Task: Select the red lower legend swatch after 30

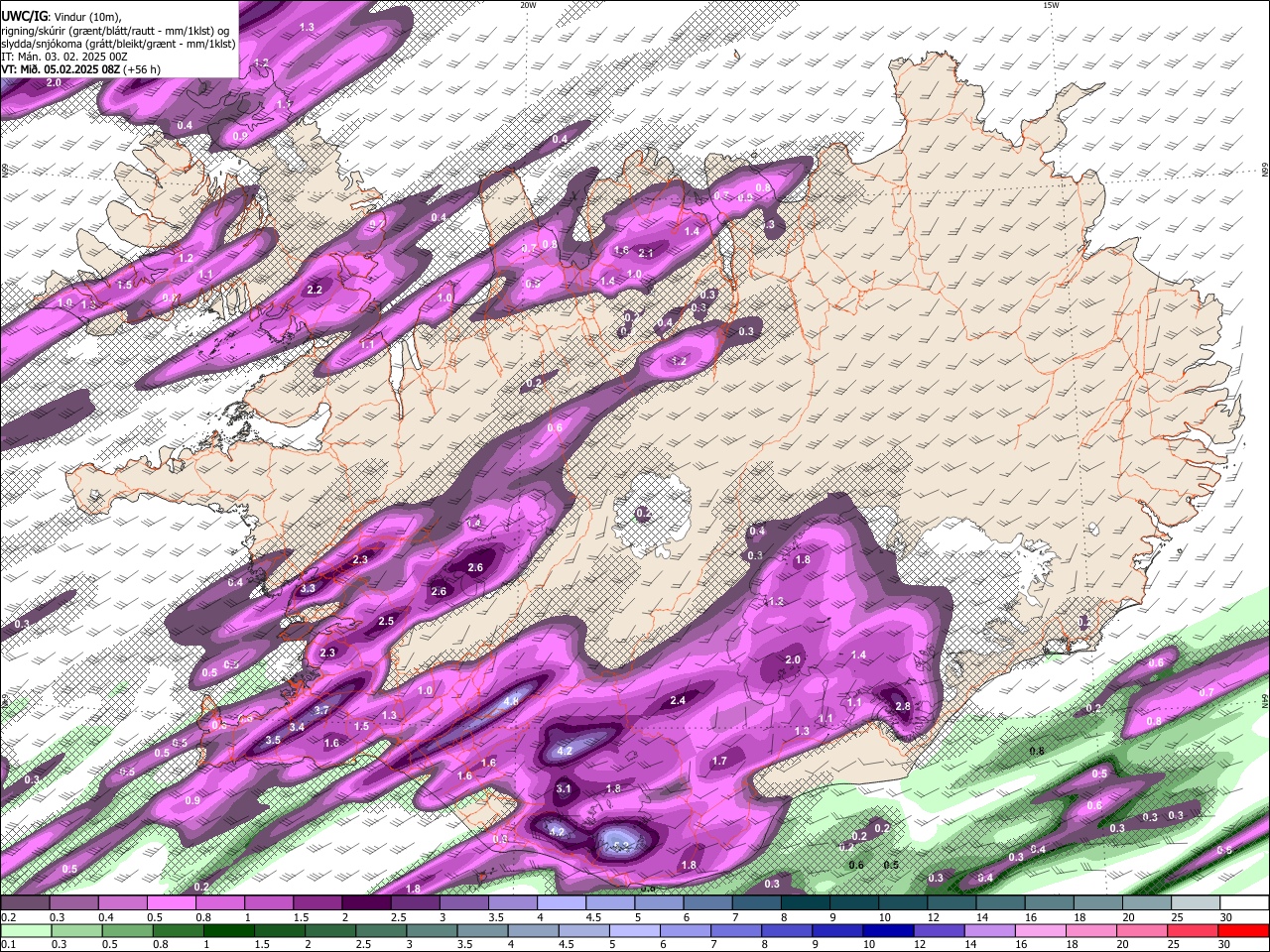Action: (1244, 930)
